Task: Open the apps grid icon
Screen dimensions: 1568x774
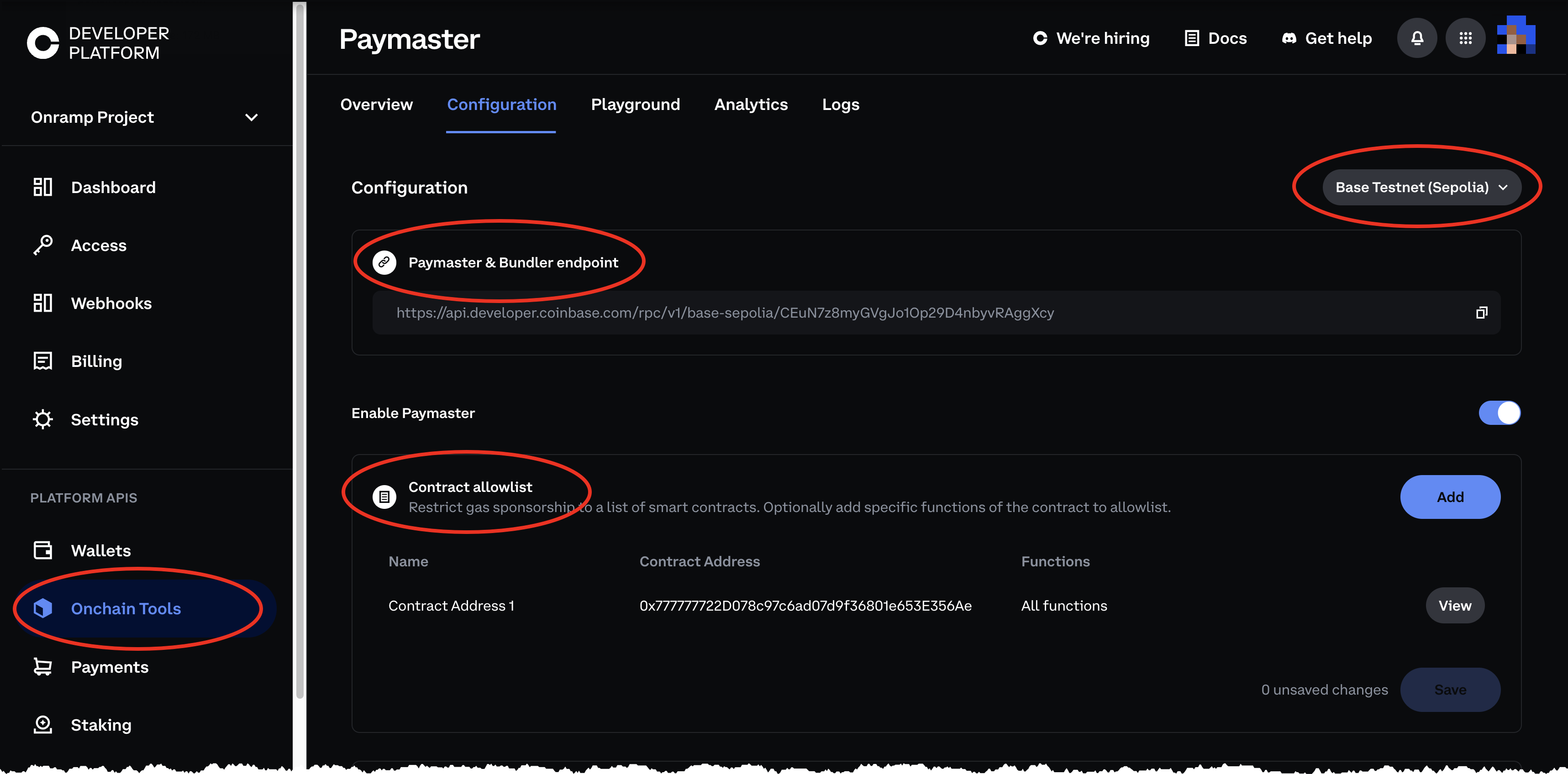Action: [1465, 38]
